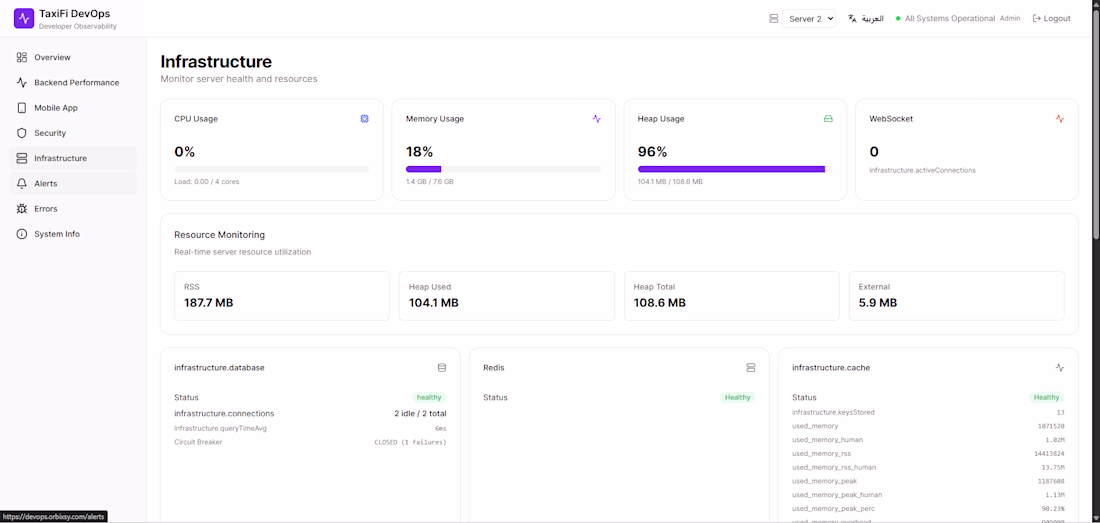Click the Healthy badge in cache card
1100x523 pixels.
pos(1047,398)
